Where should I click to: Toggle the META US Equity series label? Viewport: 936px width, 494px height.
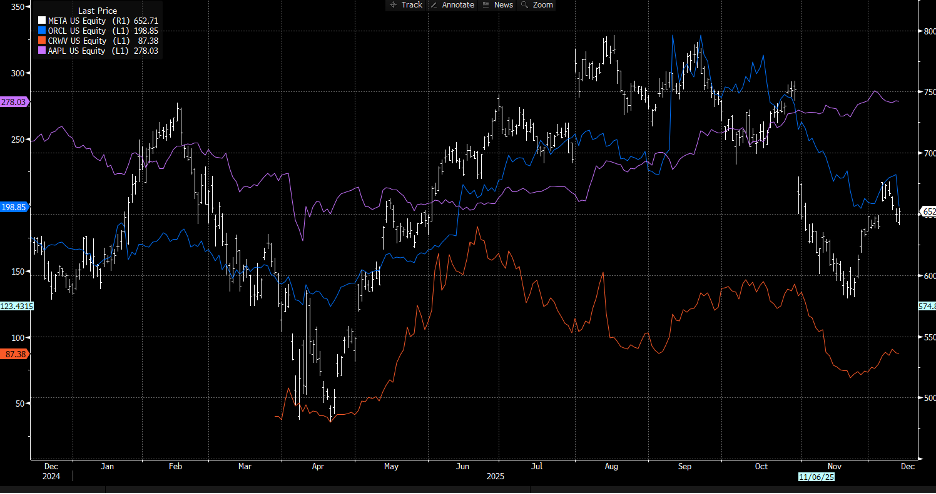76,21
